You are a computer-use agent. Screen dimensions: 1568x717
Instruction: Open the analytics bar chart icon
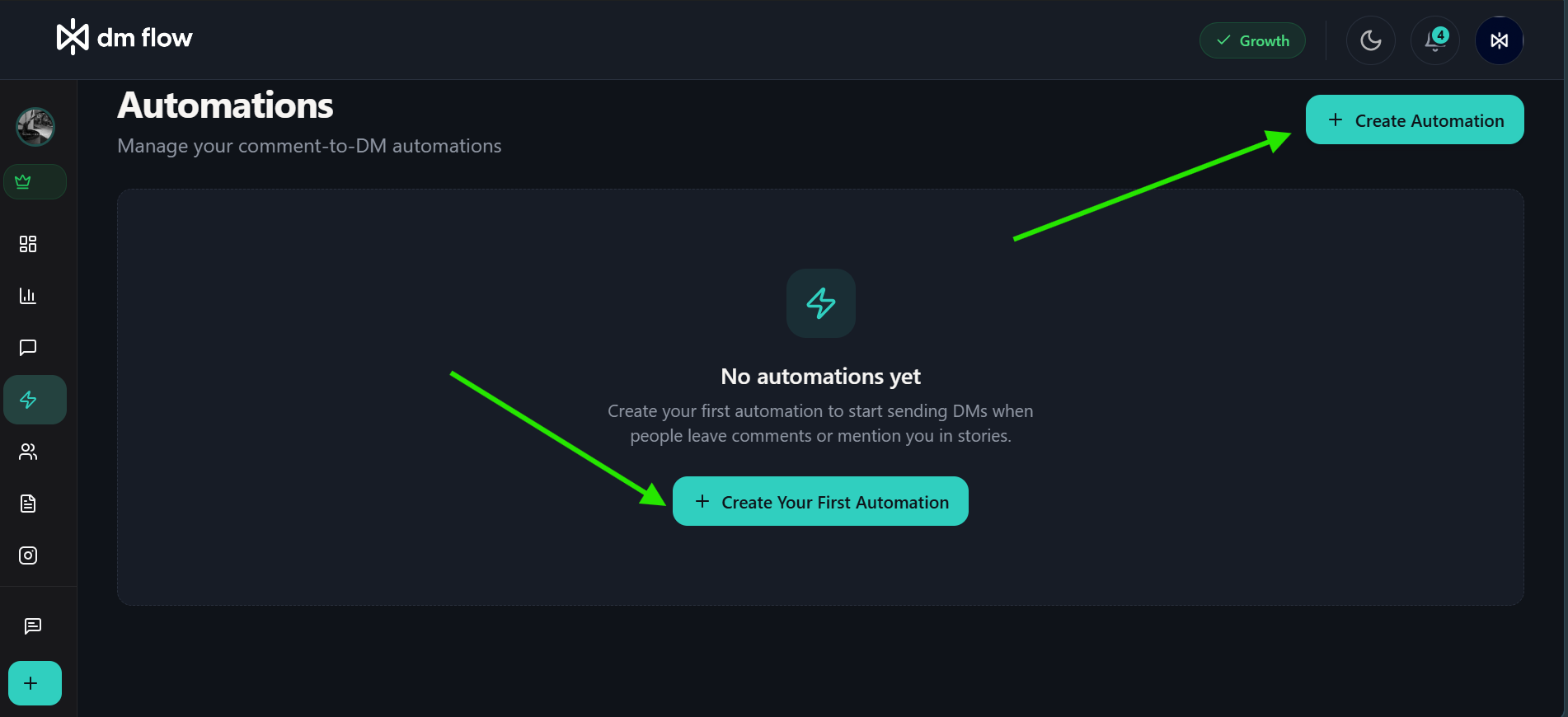click(27, 296)
